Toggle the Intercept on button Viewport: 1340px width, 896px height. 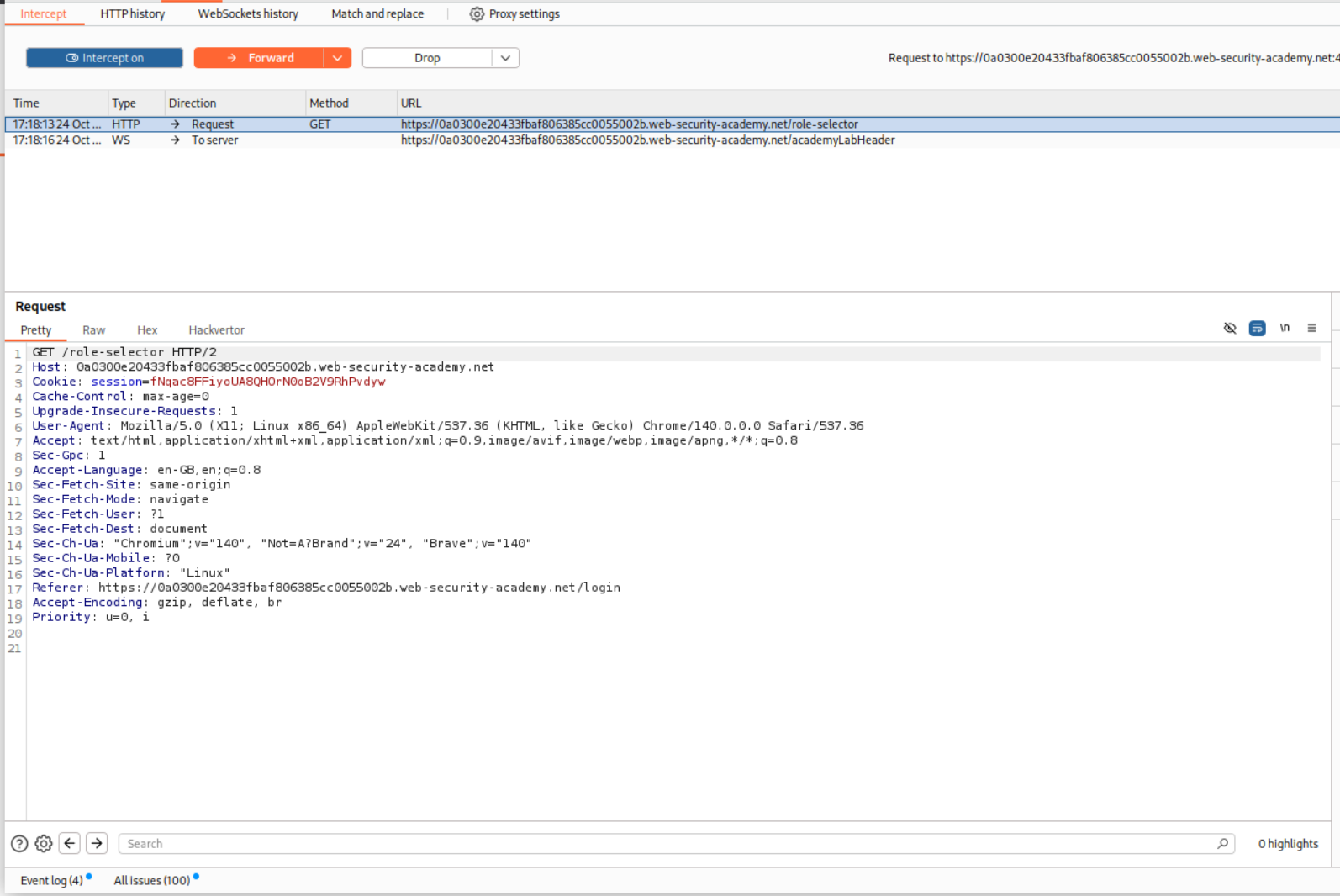point(104,58)
